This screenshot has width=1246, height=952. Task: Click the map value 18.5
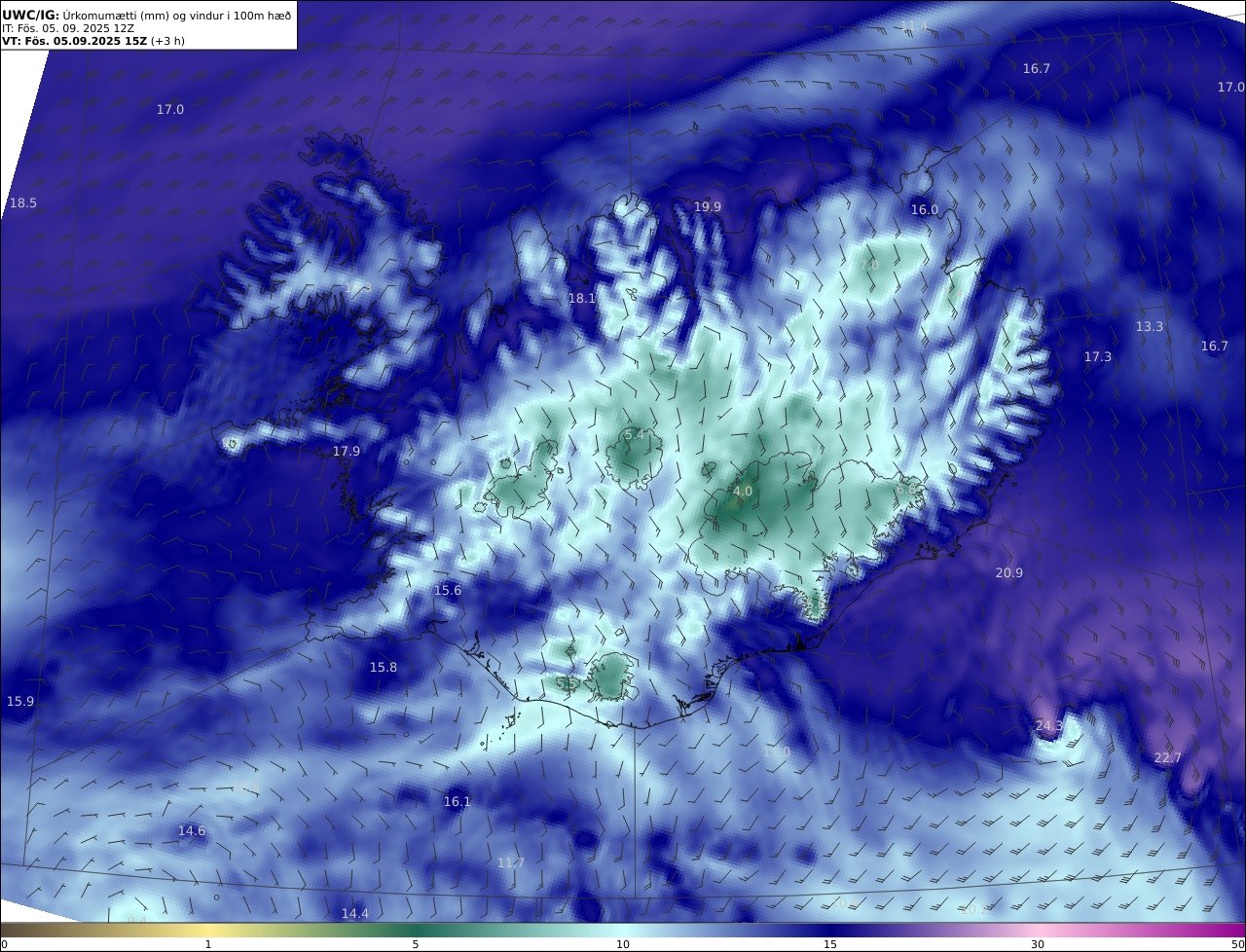point(22,202)
